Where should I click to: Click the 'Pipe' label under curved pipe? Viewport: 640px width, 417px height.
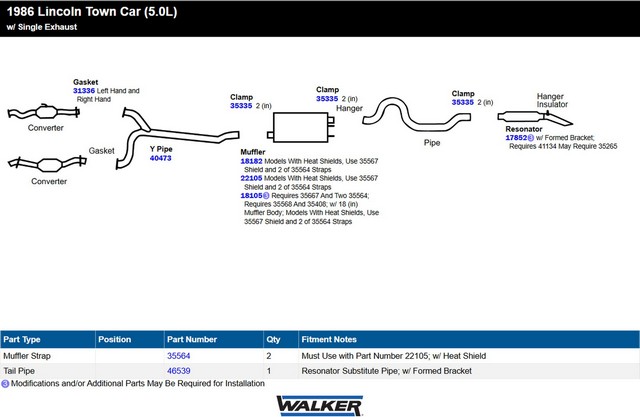432,143
